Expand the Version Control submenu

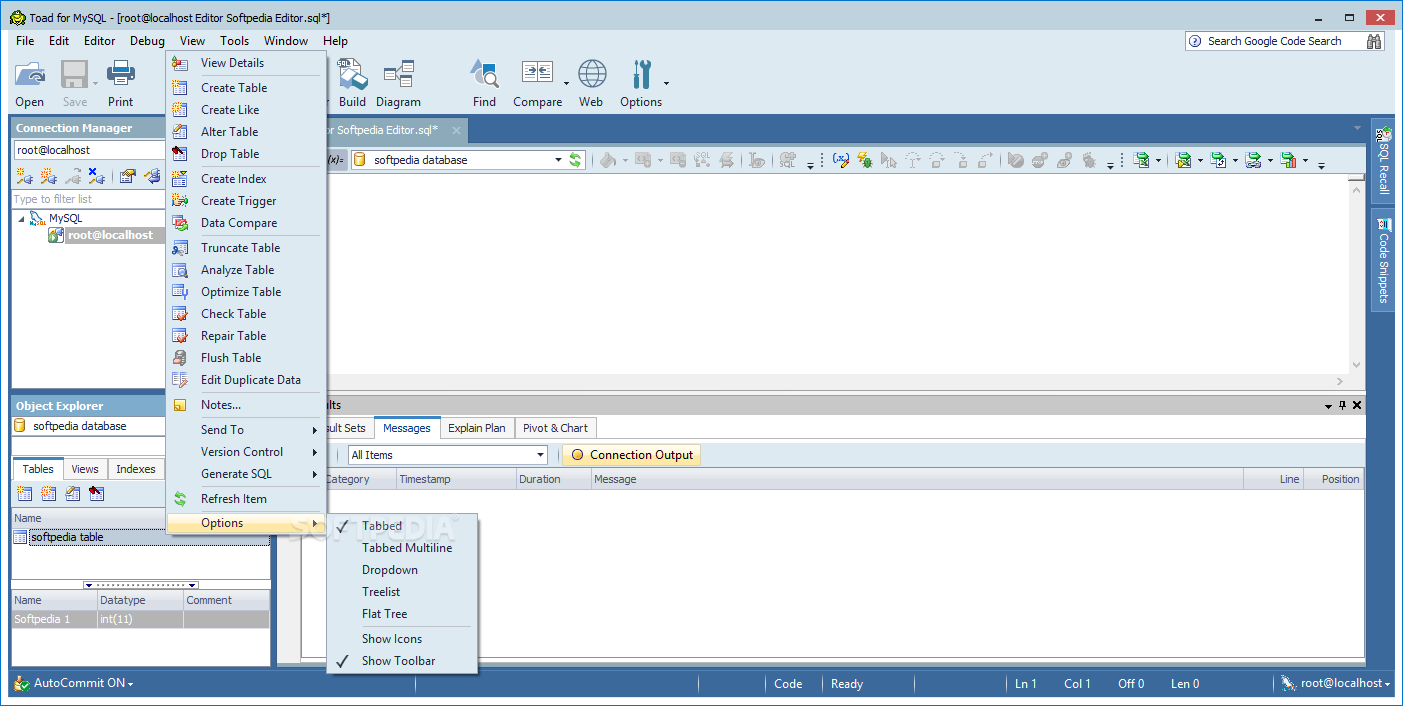click(246, 452)
